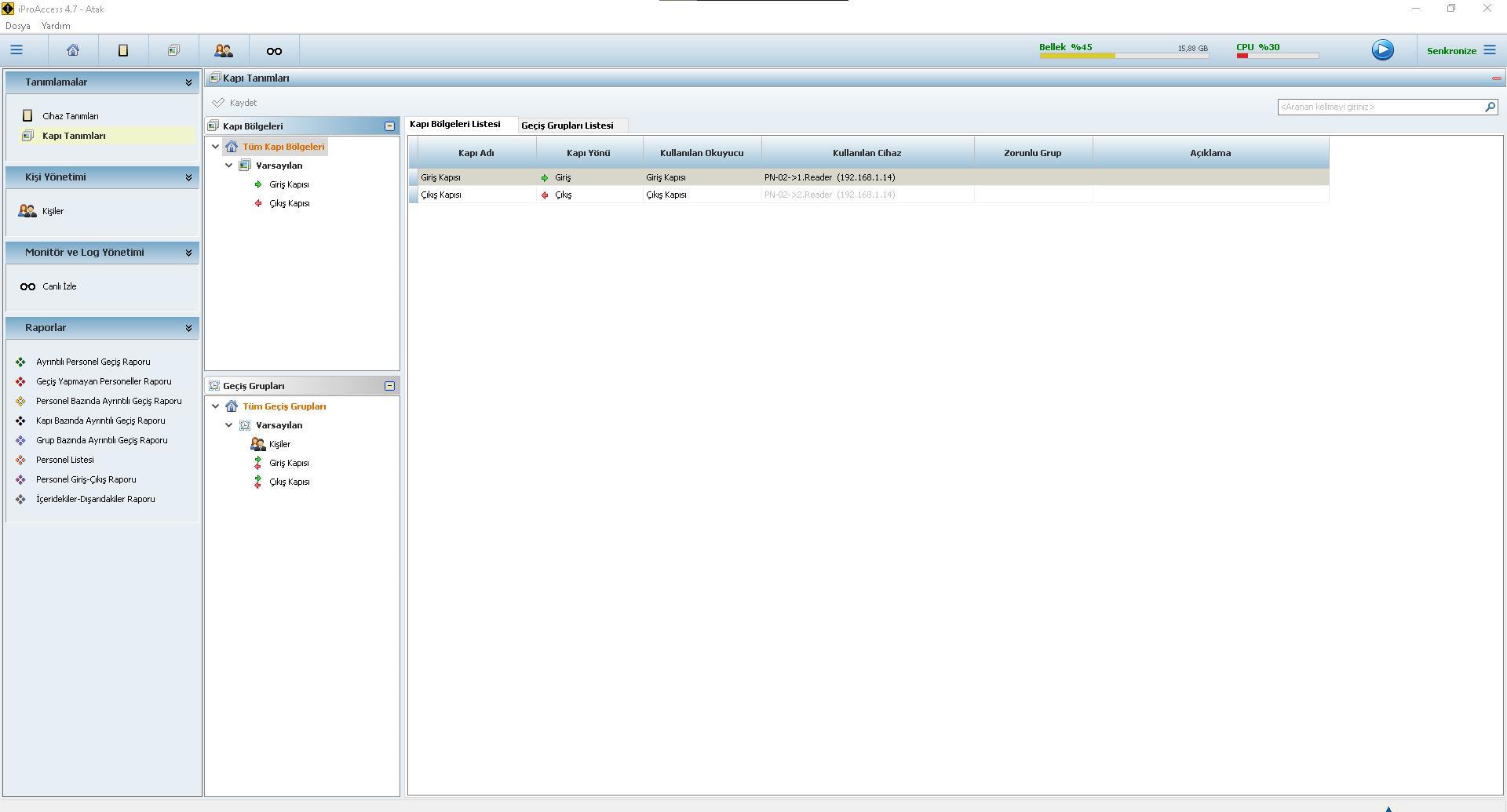Image resolution: width=1507 pixels, height=812 pixels.
Task: Collapse the Tüm Kapı Bölgeleri tree node
Action: (x=216, y=147)
